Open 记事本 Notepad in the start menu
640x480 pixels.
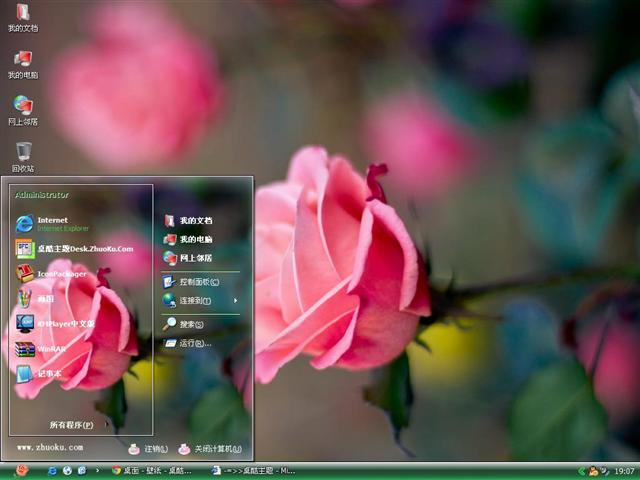coord(39,373)
